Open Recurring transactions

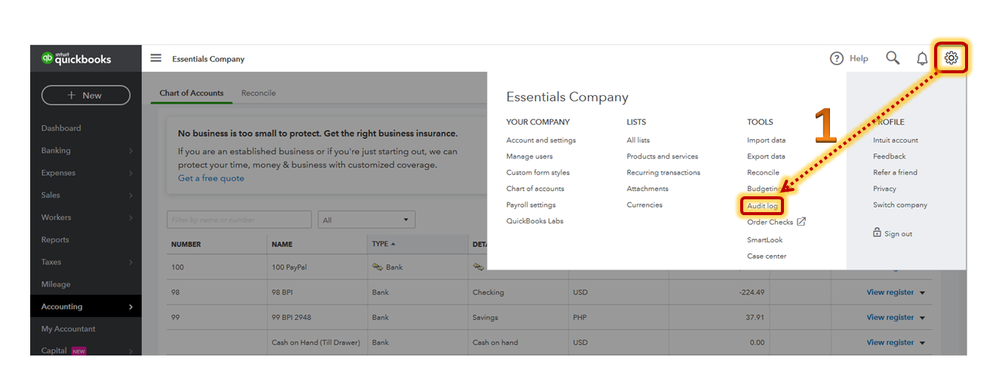[663, 173]
